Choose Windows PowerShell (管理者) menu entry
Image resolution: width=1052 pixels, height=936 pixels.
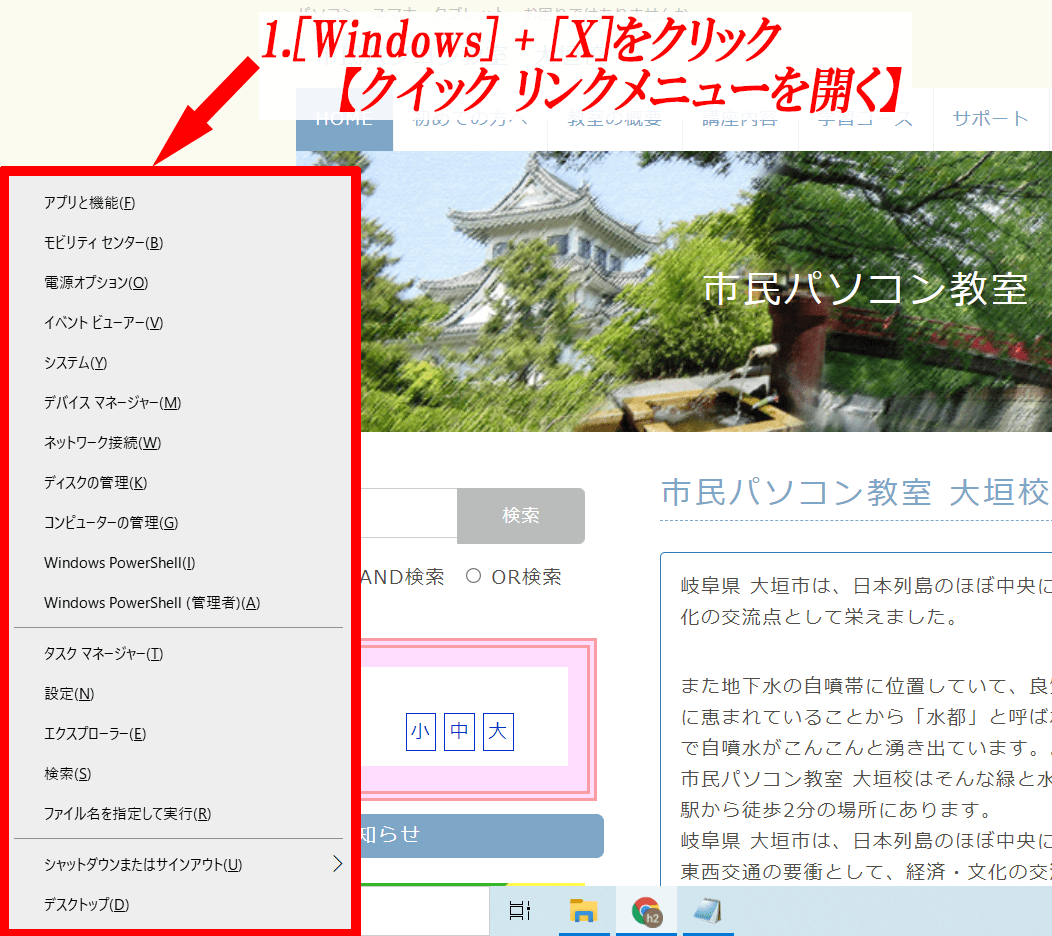point(151,603)
